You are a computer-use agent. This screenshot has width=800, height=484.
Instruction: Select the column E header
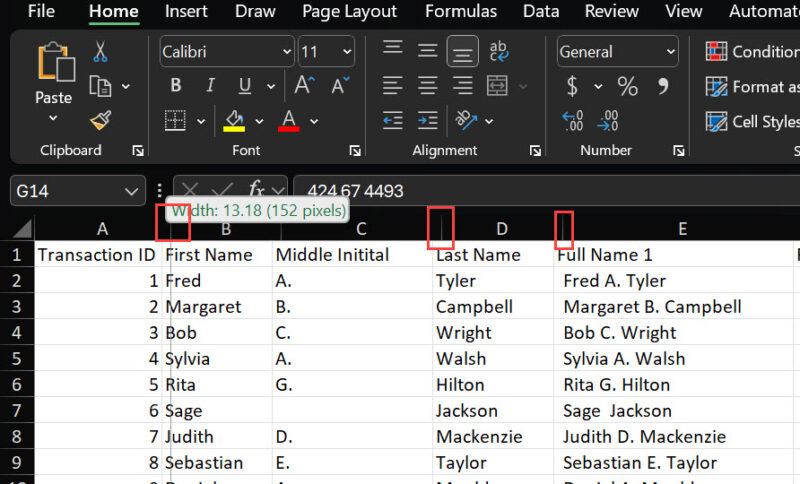click(682, 229)
